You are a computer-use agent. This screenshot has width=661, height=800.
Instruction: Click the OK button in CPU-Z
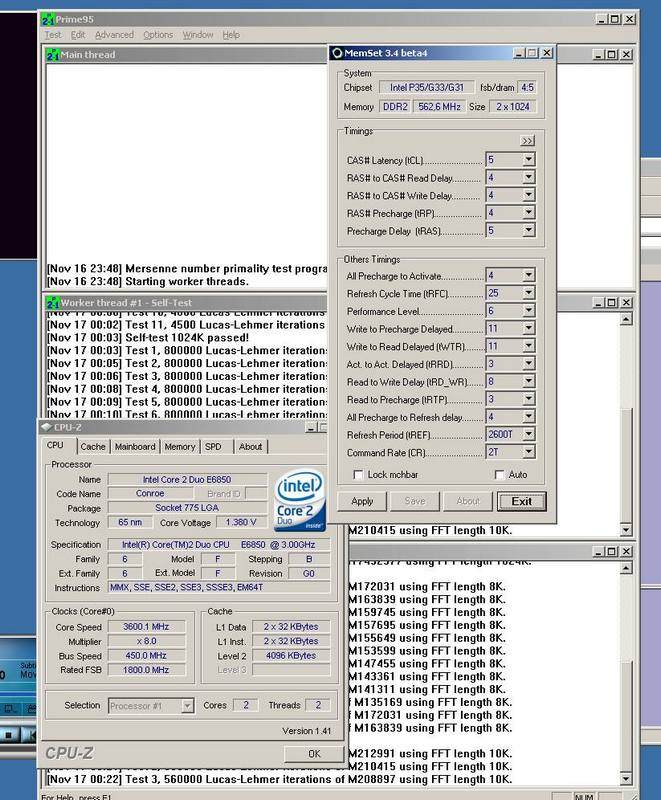[x=314, y=754]
